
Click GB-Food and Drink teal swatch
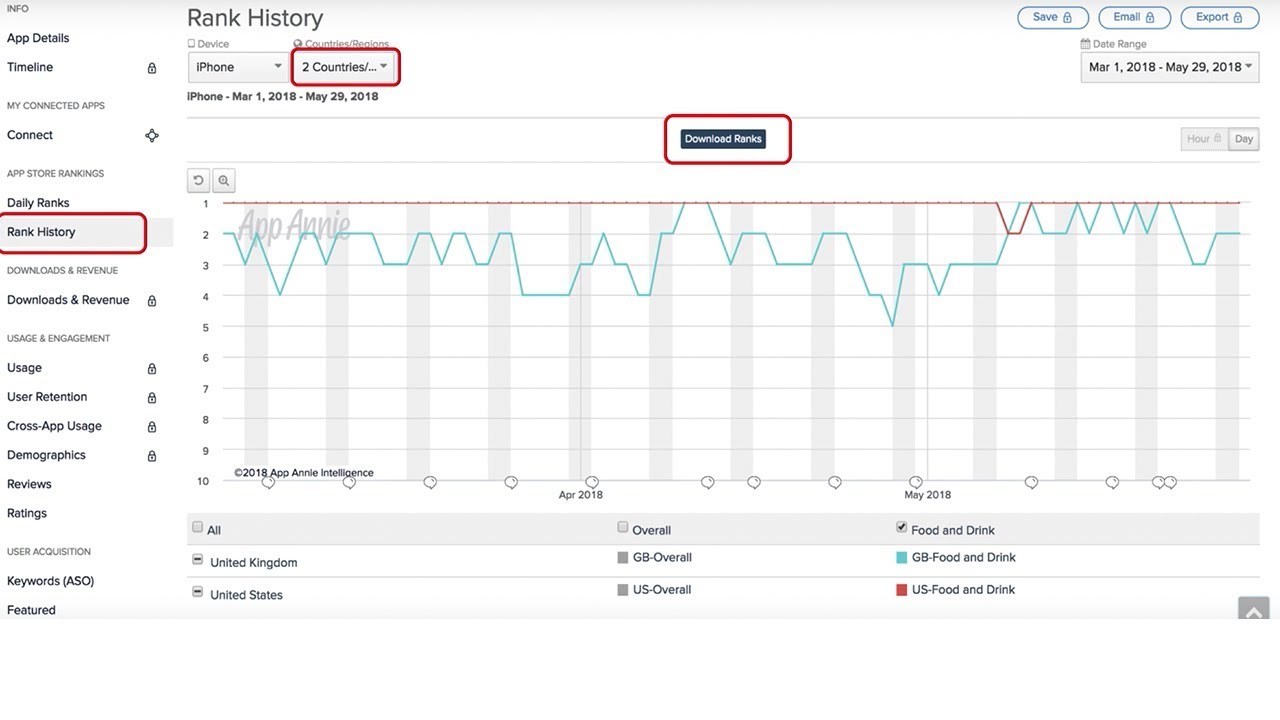point(902,558)
